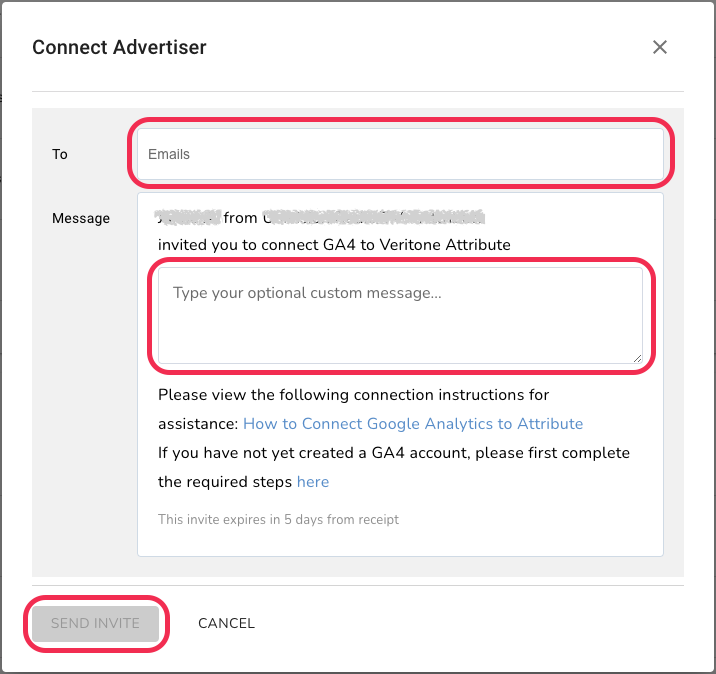The height and width of the screenshot is (674, 716).
Task: Close the Connect Advertiser dialog
Action: coord(659,47)
